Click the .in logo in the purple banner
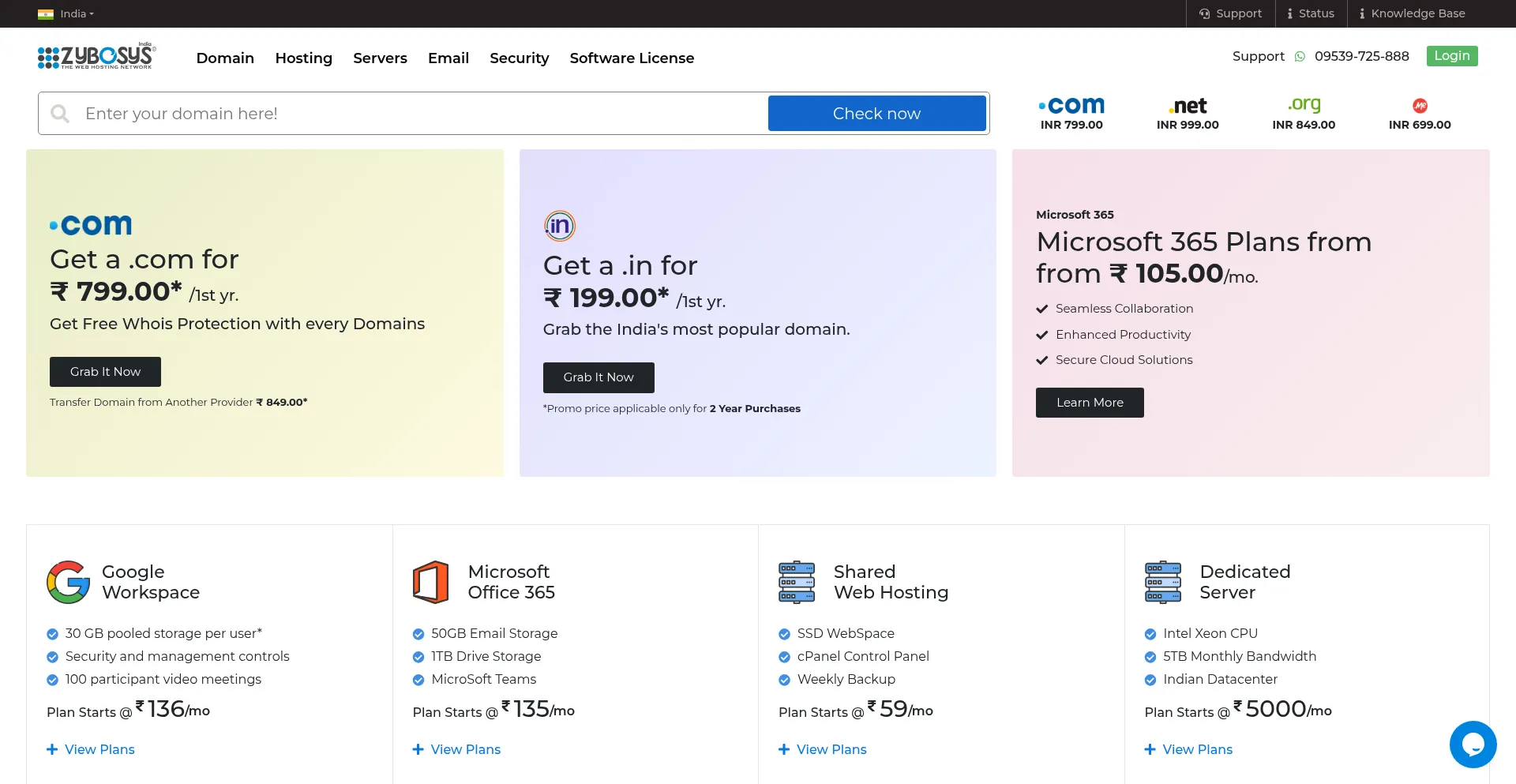The width and height of the screenshot is (1516, 784). coord(560,226)
